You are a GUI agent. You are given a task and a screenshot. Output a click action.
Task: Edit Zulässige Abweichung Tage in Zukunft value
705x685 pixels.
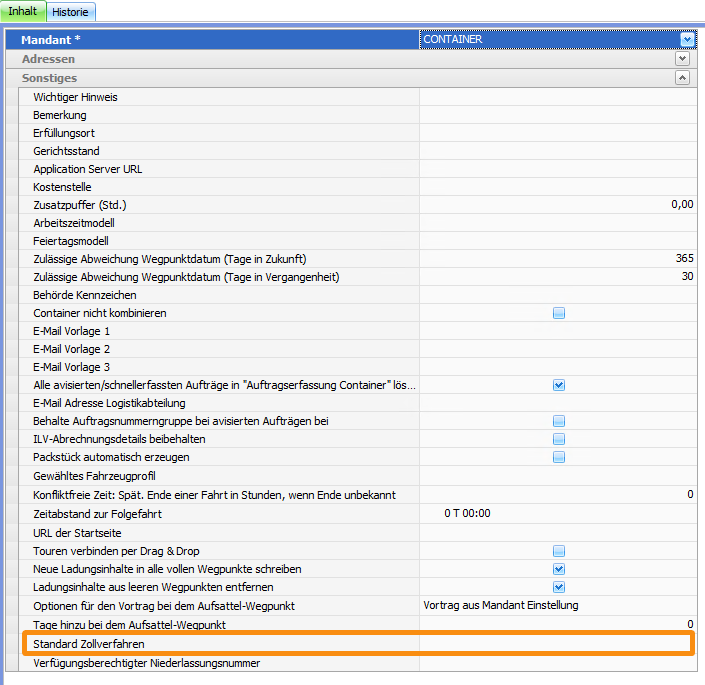(x=556, y=258)
